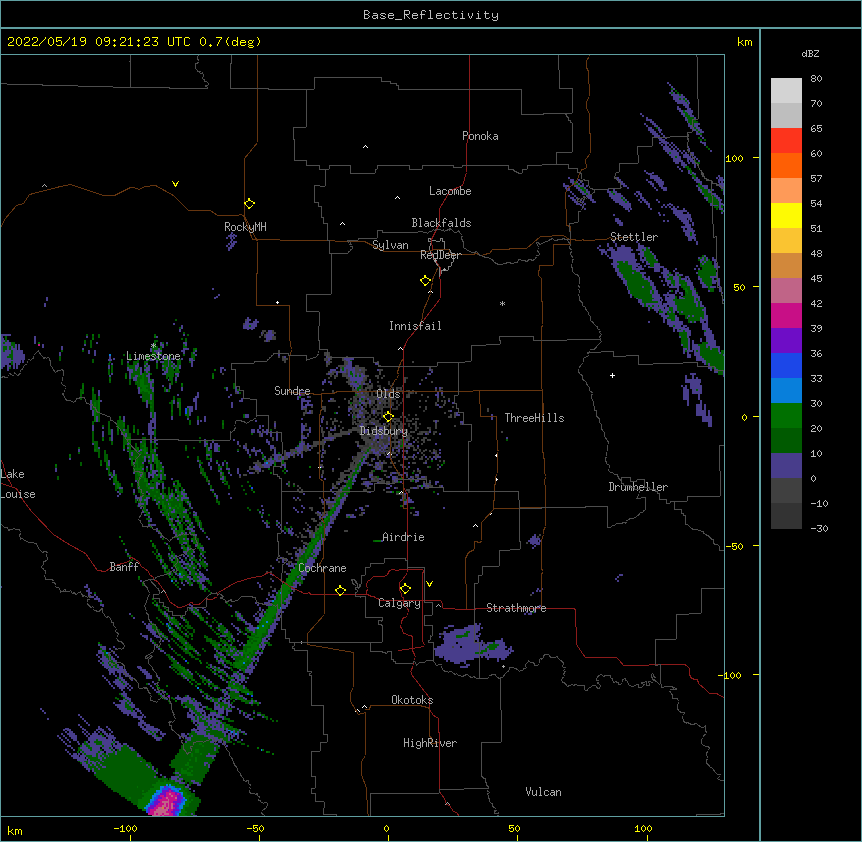Screen dimensions: 862x842
Task: Select the 0 tick on bottom axis
Action: [x=386, y=829]
